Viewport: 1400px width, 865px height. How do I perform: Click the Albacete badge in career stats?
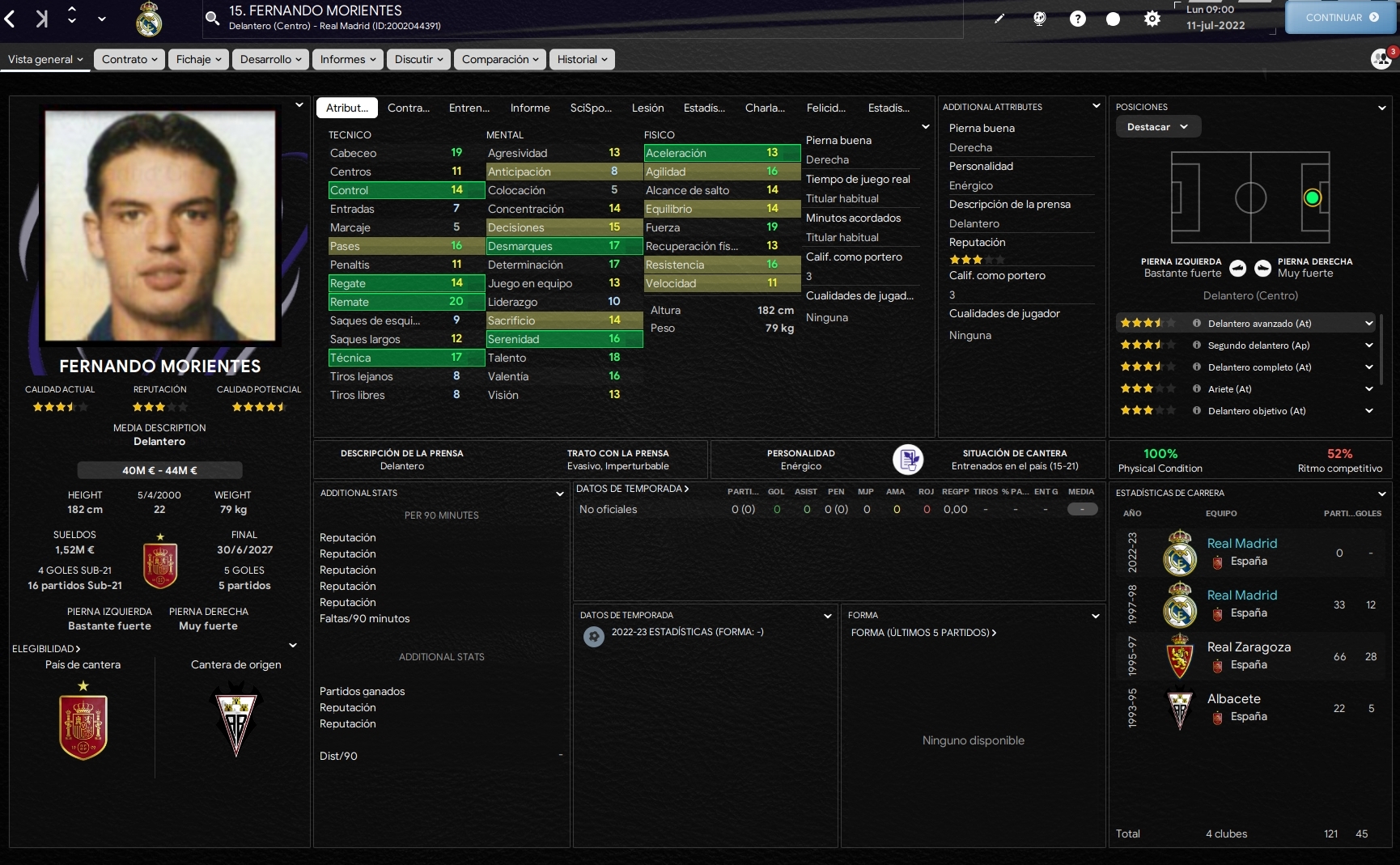(1180, 708)
